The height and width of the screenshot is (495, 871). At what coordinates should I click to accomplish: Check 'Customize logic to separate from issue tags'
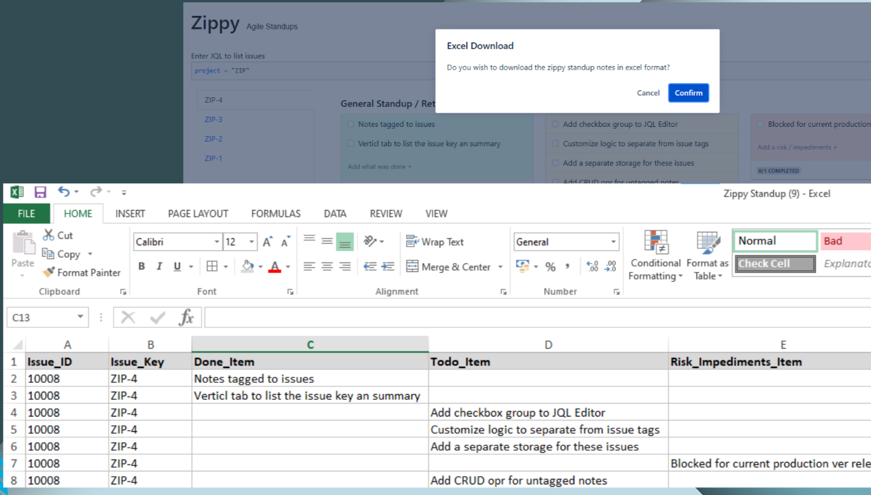coord(555,144)
